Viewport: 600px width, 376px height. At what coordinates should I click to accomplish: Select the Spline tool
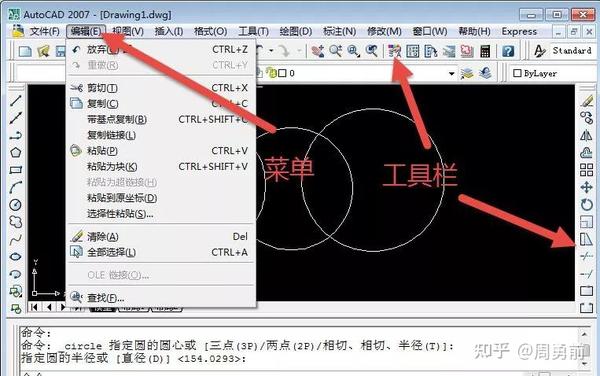click(x=15, y=239)
